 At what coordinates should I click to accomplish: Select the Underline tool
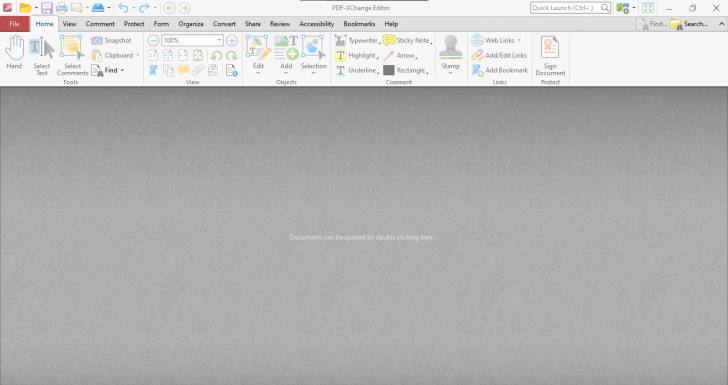[357, 70]
